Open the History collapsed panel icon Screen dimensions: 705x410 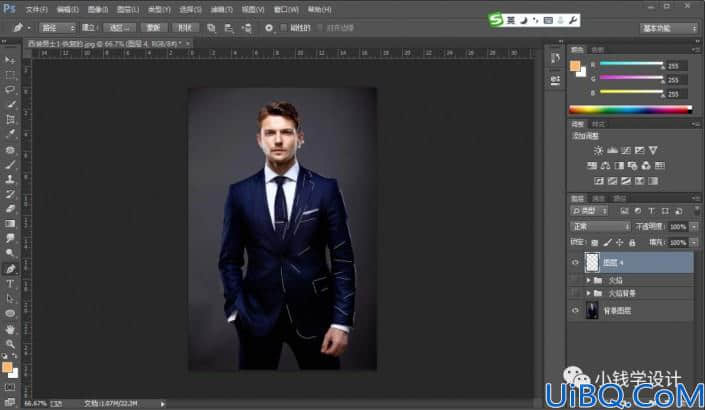[x=556, y=58]
